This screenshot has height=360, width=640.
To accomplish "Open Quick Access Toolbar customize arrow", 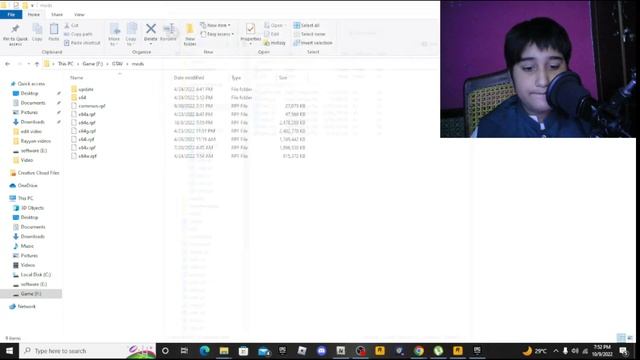I will (32, 5).
